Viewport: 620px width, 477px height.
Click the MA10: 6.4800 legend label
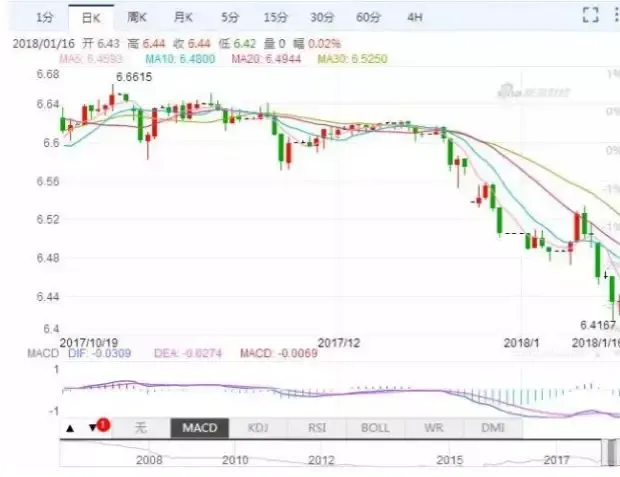click(180, 59)
